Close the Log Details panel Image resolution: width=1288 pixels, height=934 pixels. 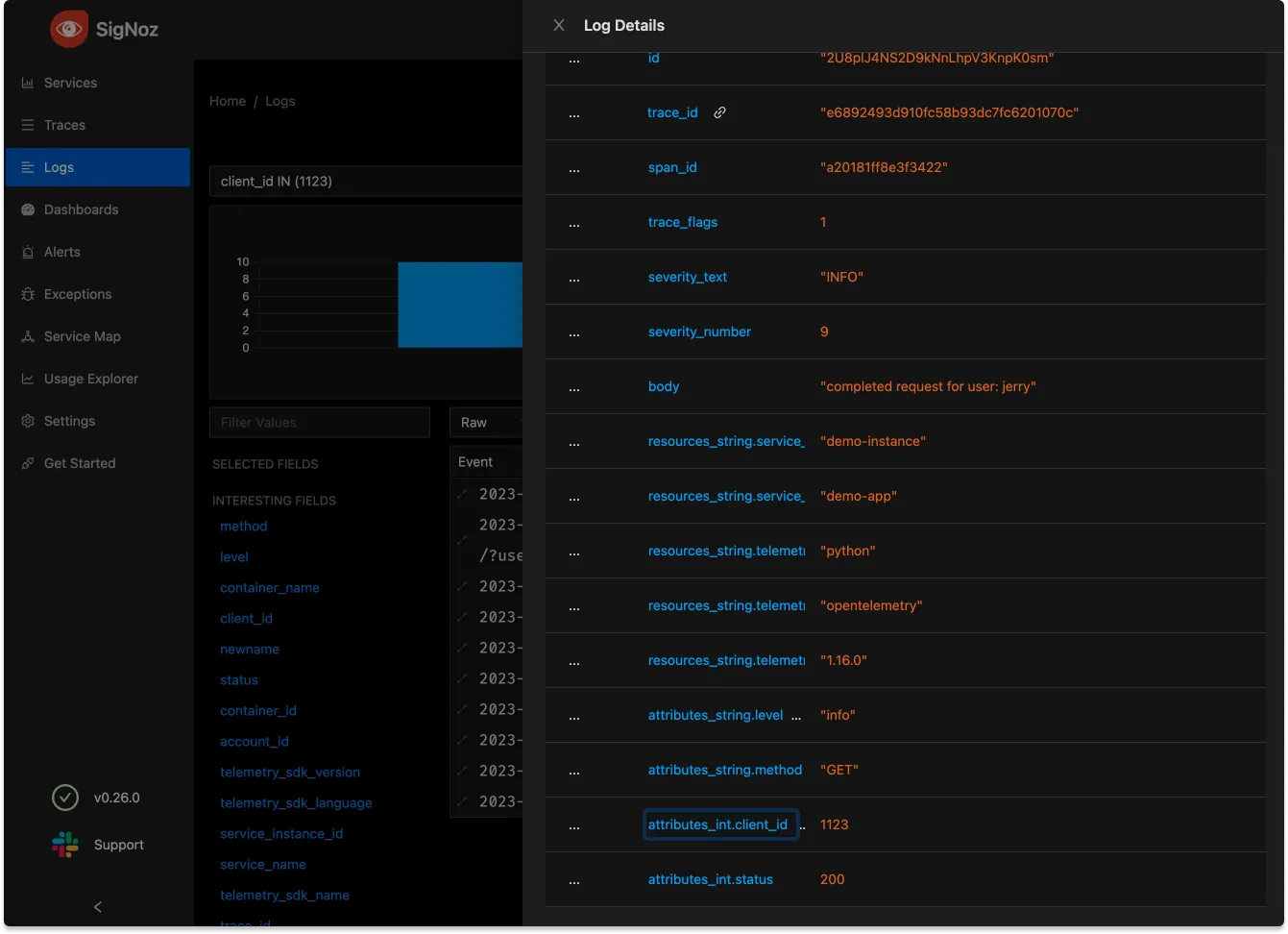(559, 25)
